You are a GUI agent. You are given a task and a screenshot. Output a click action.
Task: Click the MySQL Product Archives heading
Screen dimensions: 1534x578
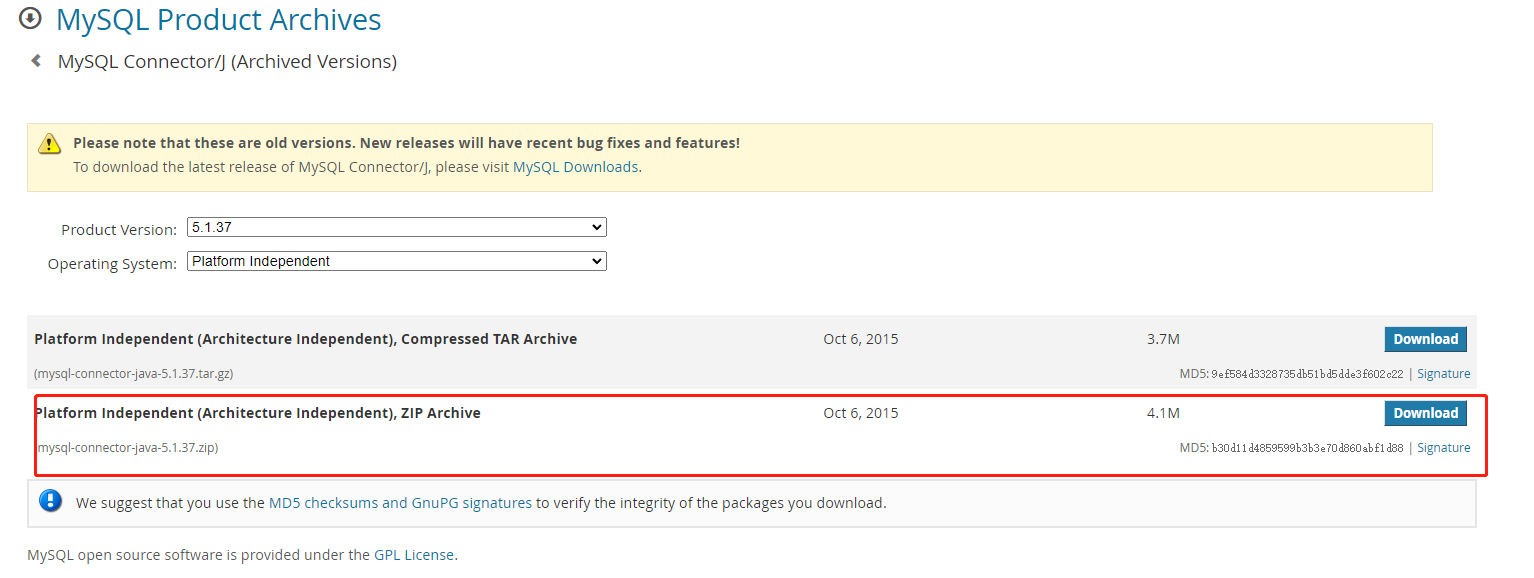click(x=219, y=19)
